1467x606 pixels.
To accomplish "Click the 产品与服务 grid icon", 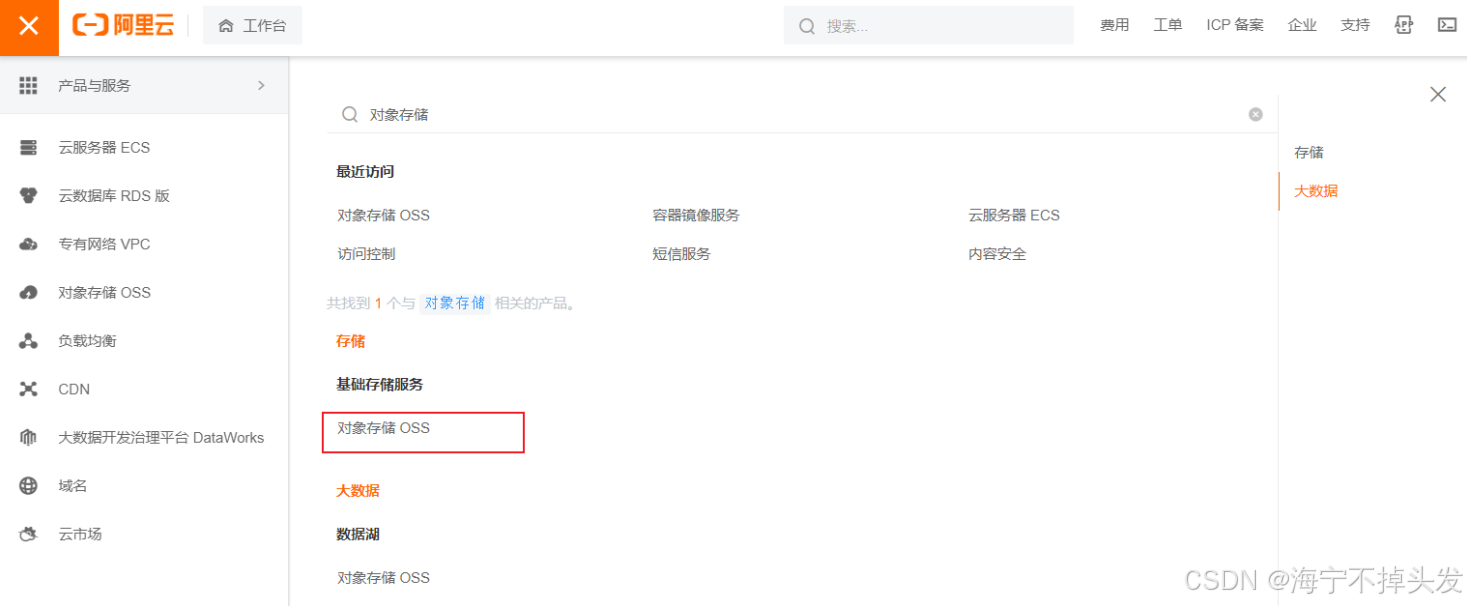I will pyautogui.click(x=29, y=86).
